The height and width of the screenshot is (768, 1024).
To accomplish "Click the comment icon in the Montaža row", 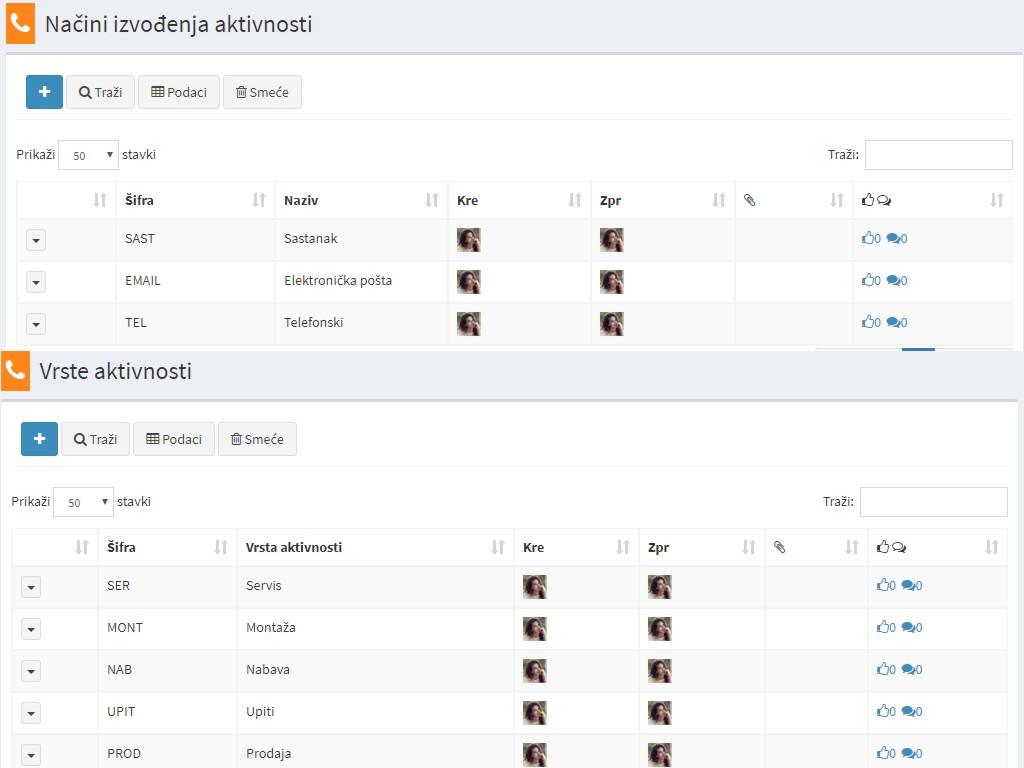I will (x=909, y=628).
